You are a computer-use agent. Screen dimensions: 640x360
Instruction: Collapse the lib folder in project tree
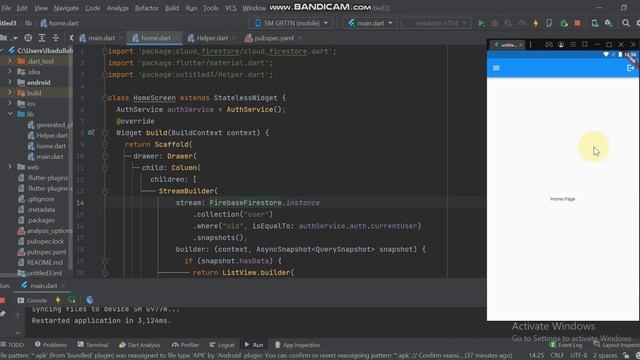click(10, 114)
